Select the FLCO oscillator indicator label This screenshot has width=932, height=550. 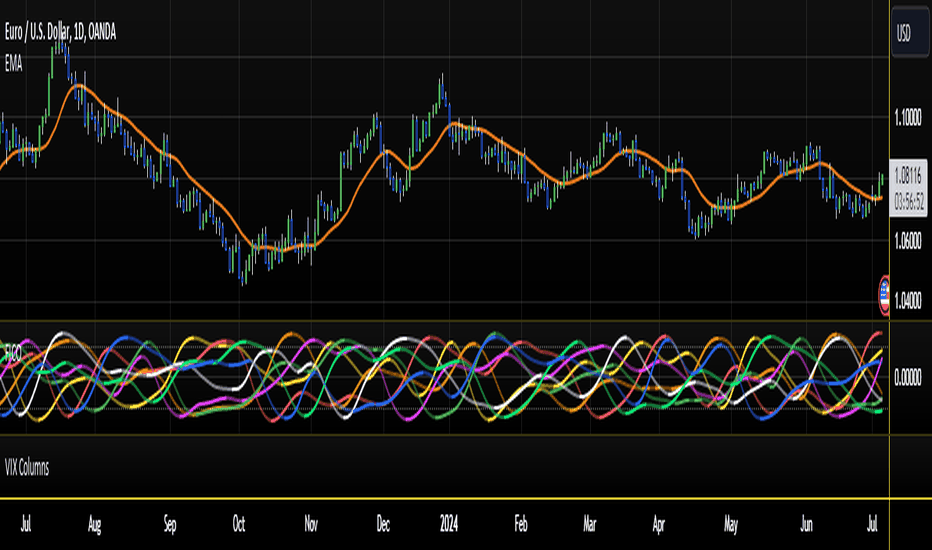tap(12, 354)
